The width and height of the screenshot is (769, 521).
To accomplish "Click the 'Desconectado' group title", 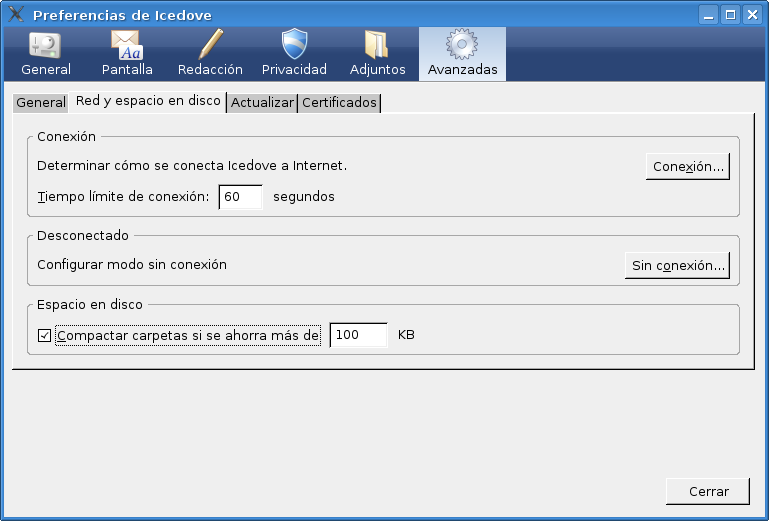I will click(x=83, y=235).
